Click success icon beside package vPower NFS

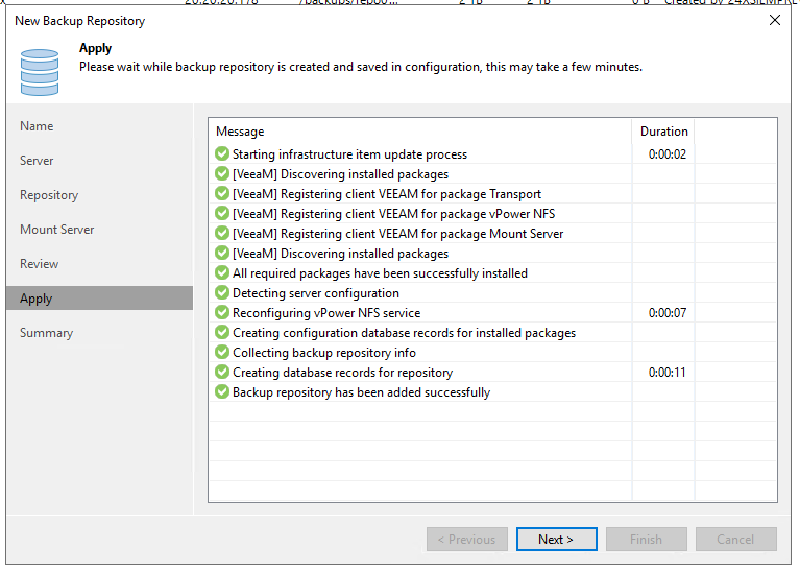[x=222, y=213]
